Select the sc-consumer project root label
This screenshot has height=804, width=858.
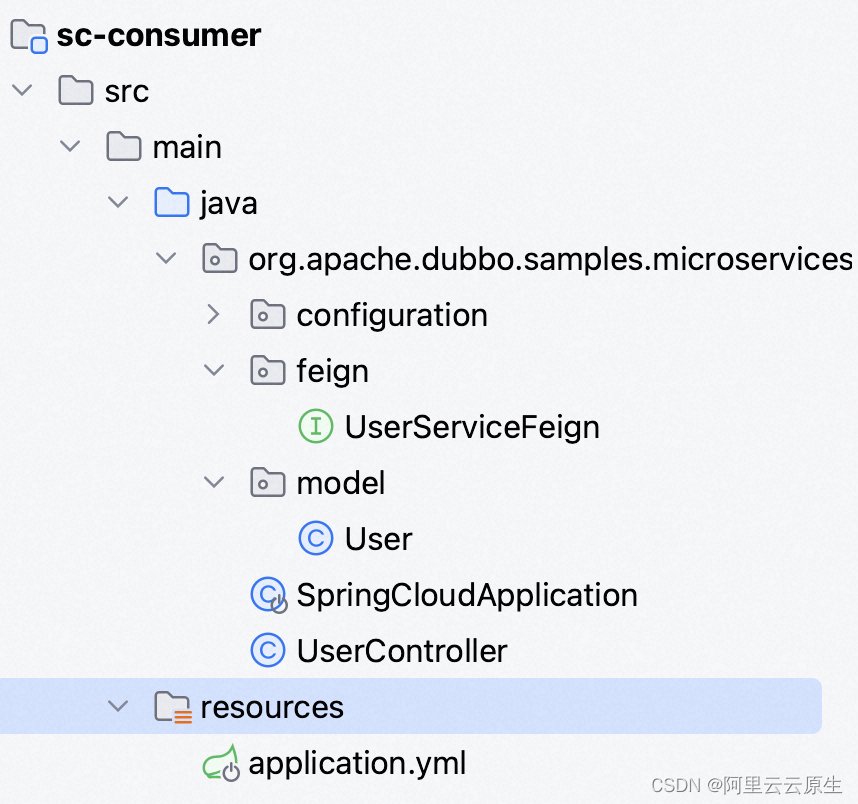click(159, 36)
